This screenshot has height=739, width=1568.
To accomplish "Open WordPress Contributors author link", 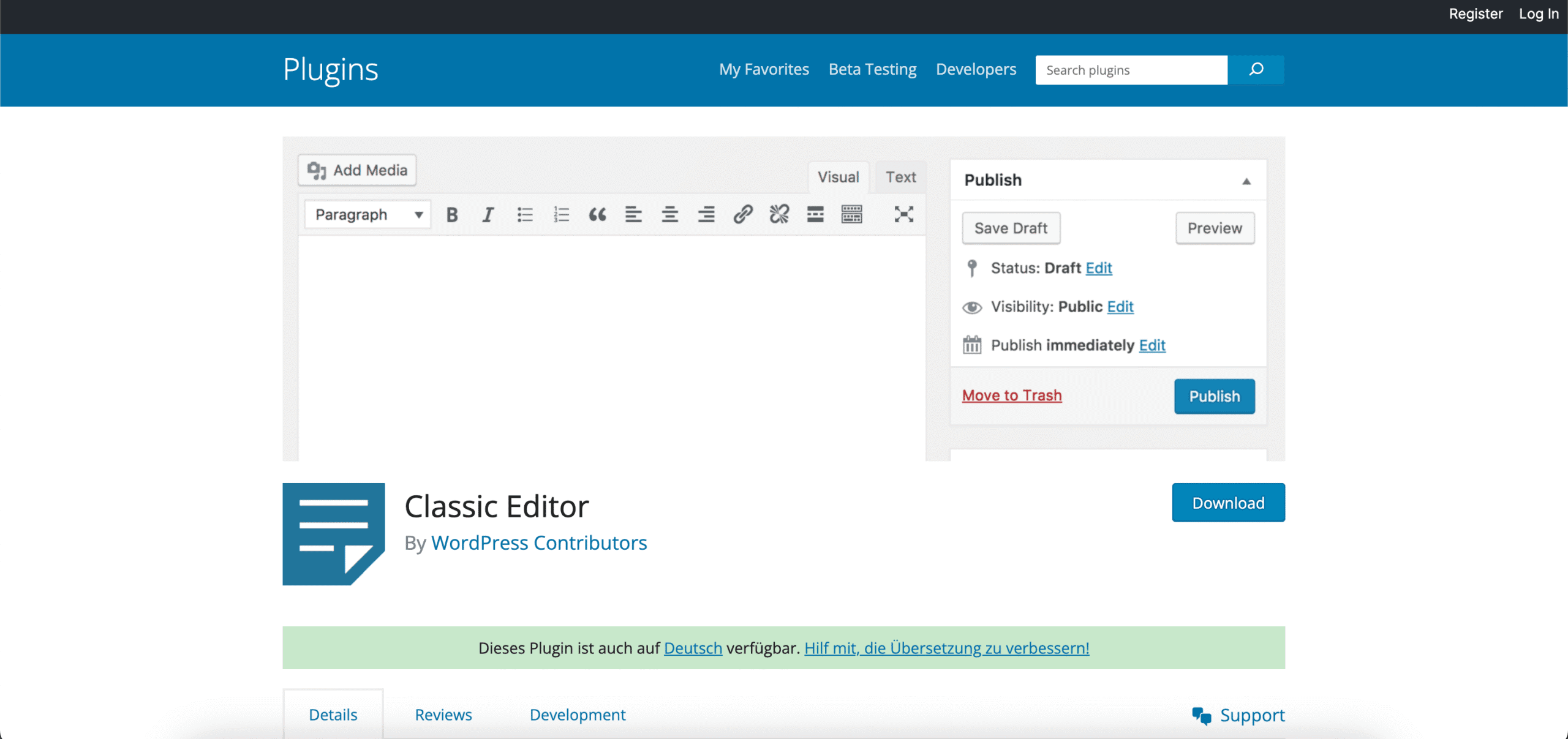I will [539, 542].
